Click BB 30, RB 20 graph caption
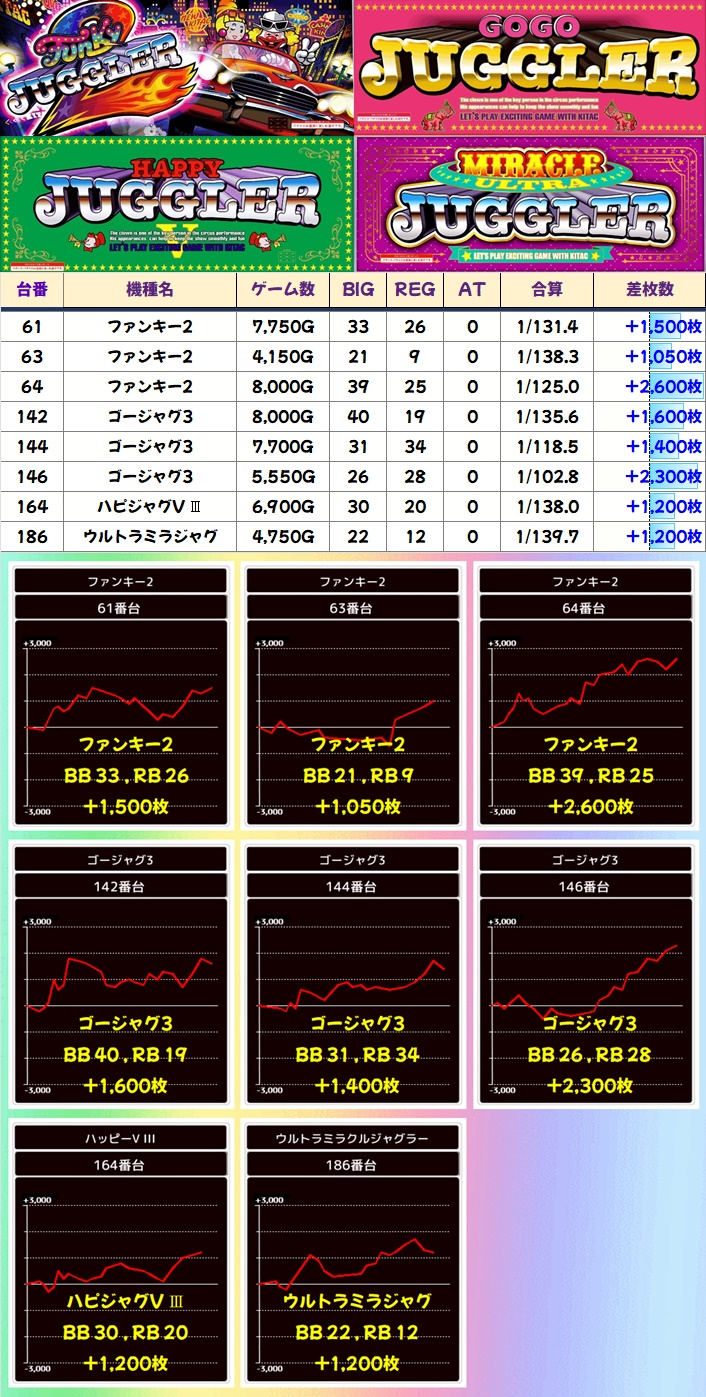The height and width of the screenshot is (1397, 706). tap(125, 1333)
